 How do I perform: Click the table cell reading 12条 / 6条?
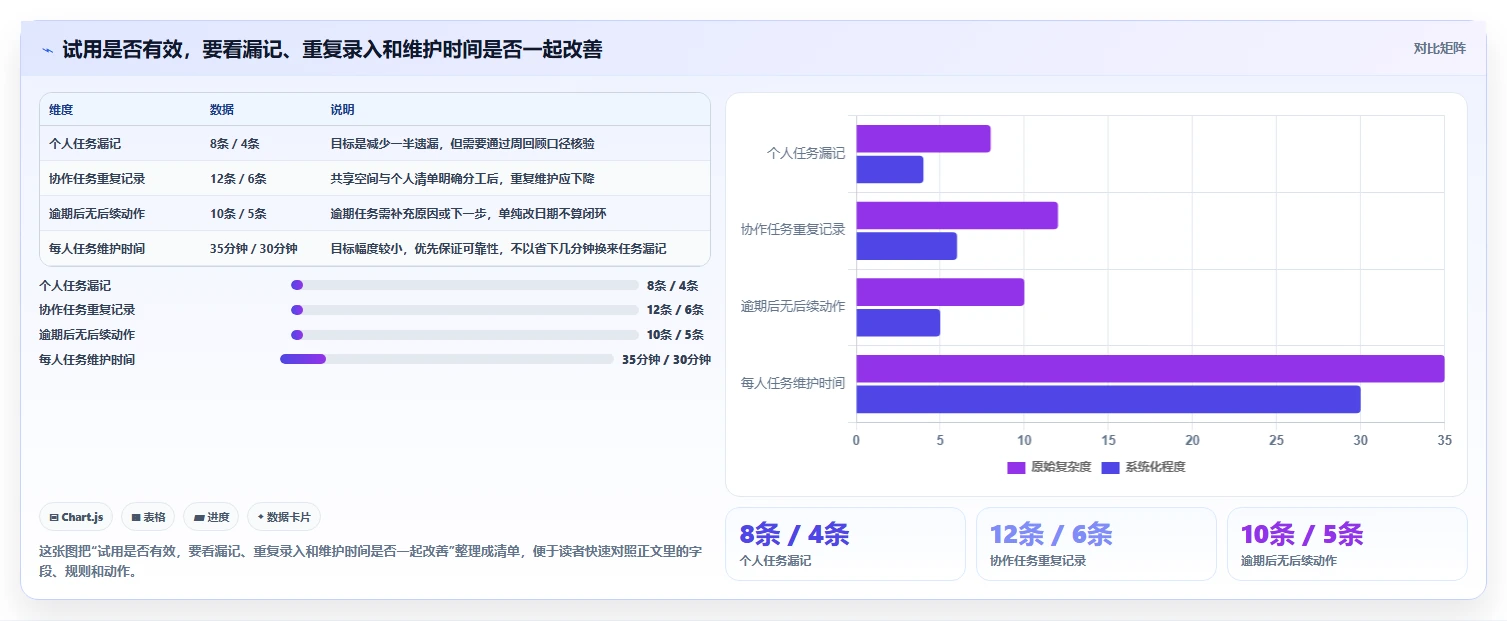coord(238,179)
